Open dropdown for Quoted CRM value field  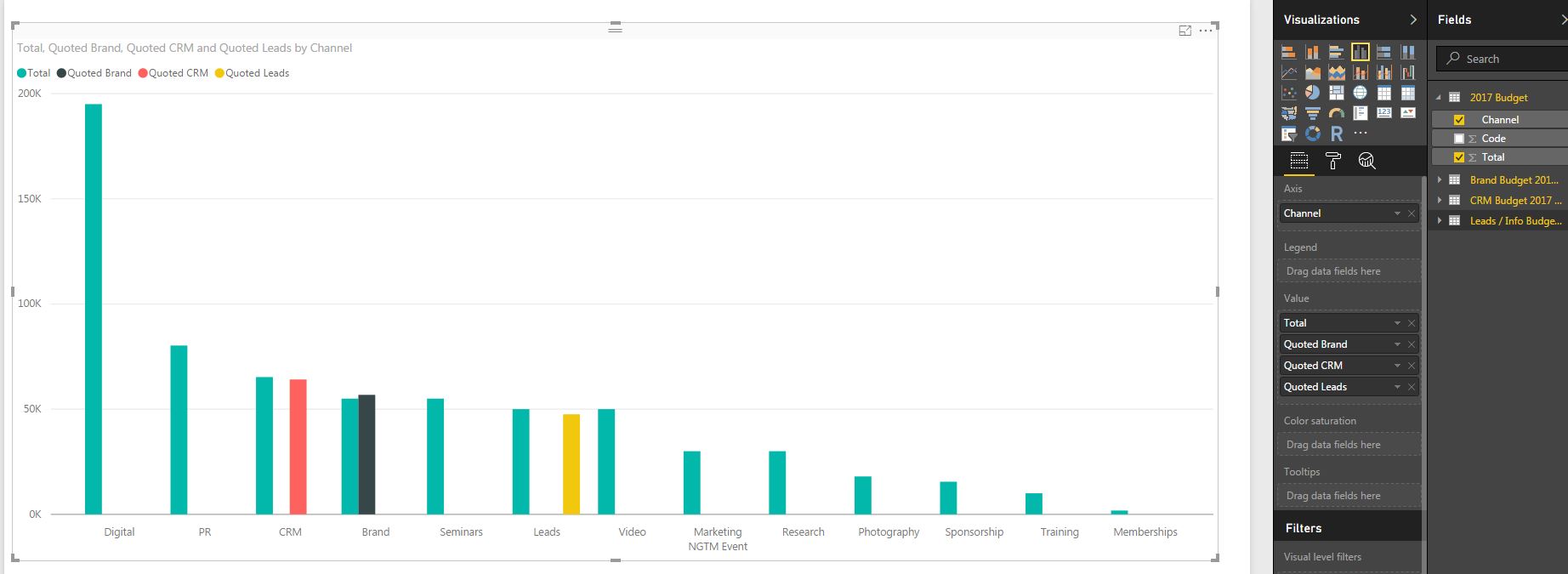[x=1396, y=366]
